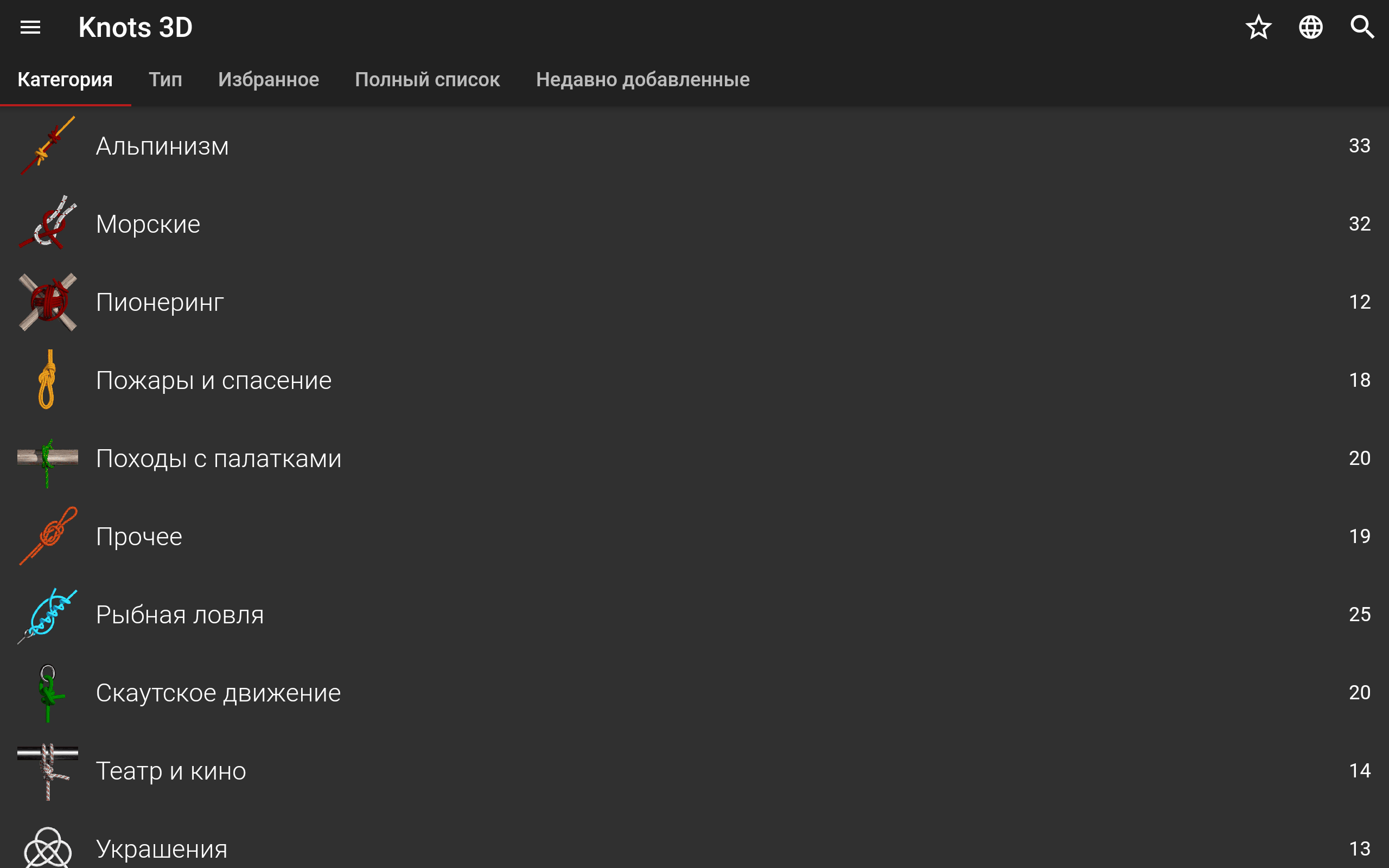Tap the Альпинизм knot thumbnail
The height and width of the screenshot is (868, 1389).
click(x=48, y=146)
